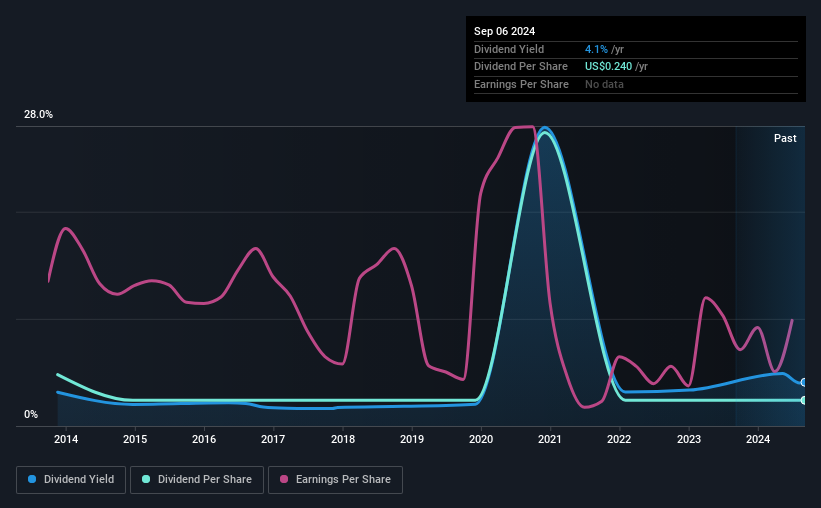Viewport: 821px width, 508px height.
Task: Click the 2017 label on the x-axis
Action: tap(273, 439)
